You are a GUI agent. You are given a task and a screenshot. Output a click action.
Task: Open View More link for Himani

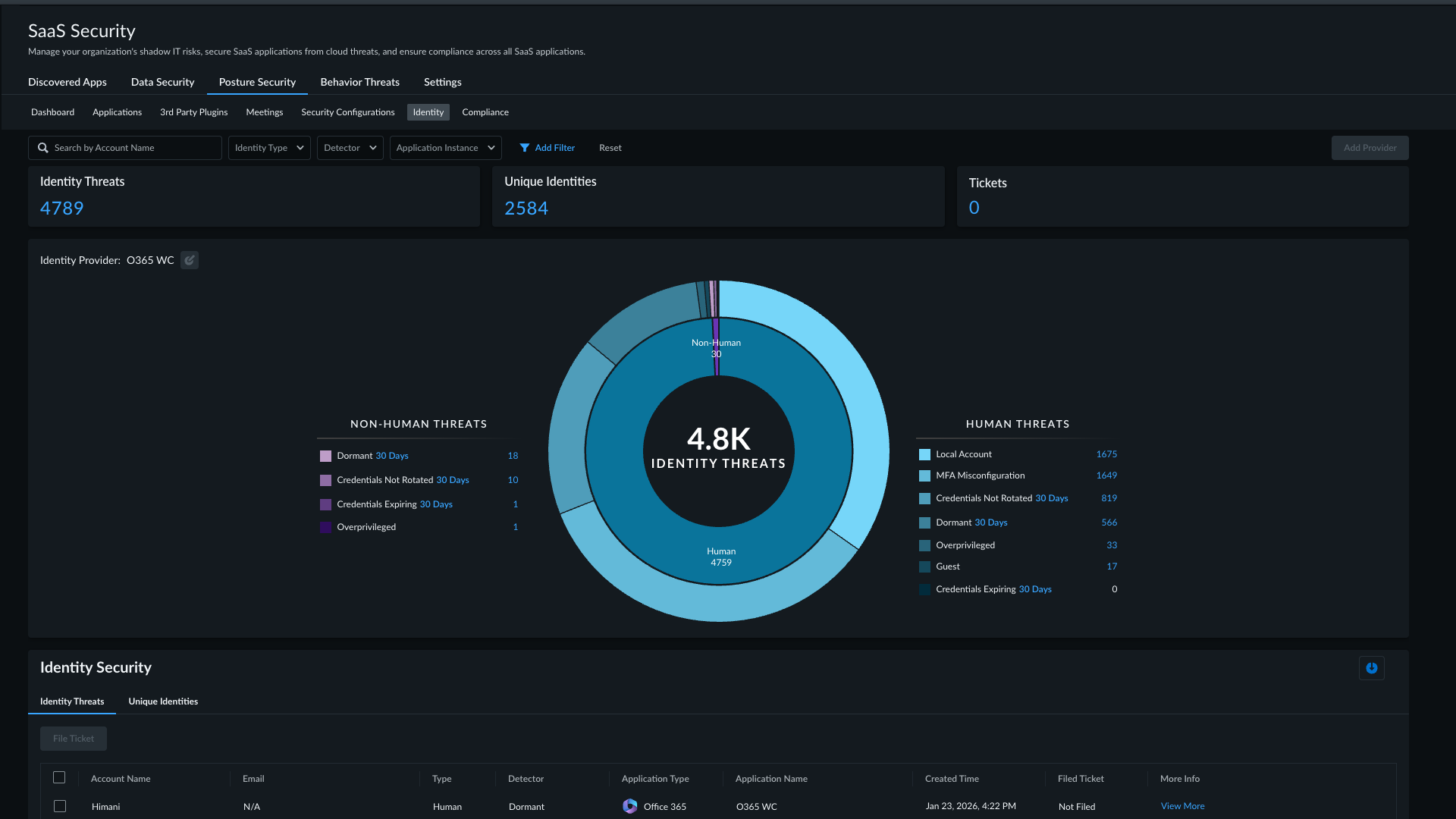[1182, 806]
